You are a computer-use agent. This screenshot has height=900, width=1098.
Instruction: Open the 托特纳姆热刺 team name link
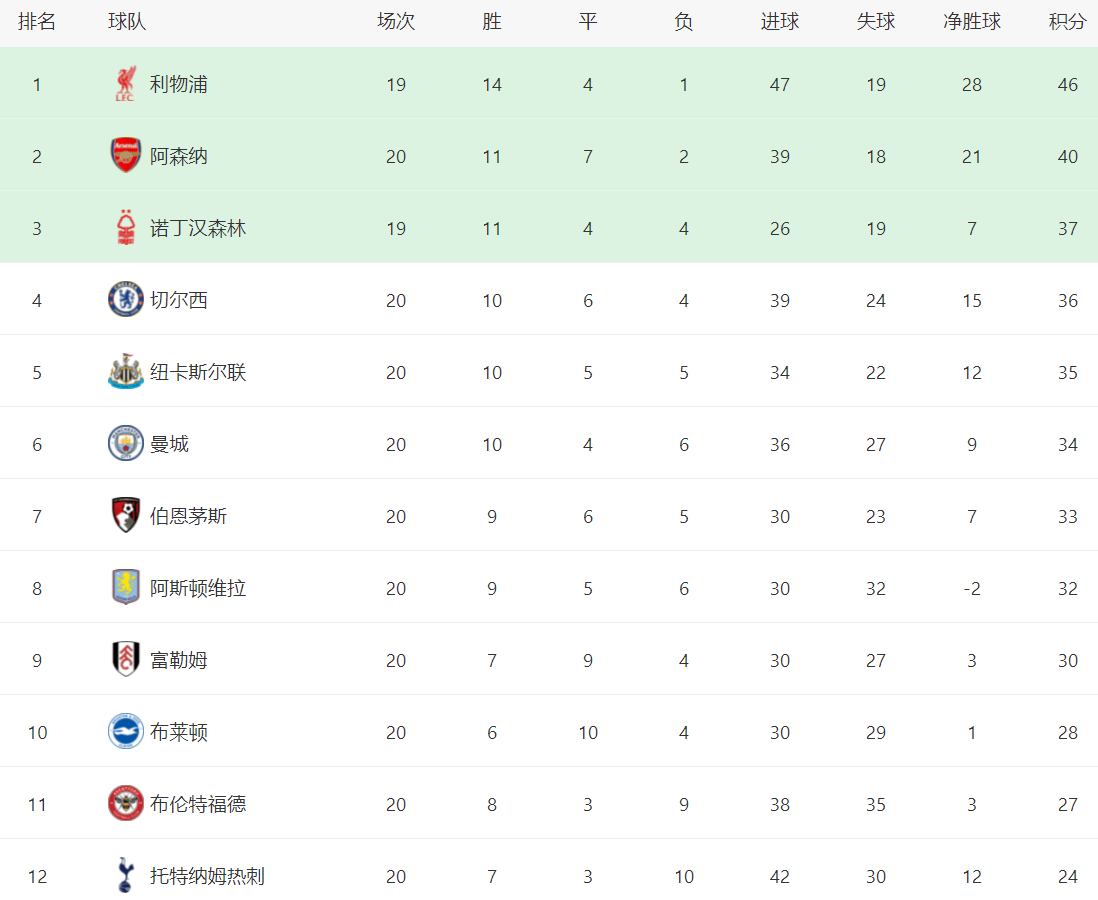[207, 876]
